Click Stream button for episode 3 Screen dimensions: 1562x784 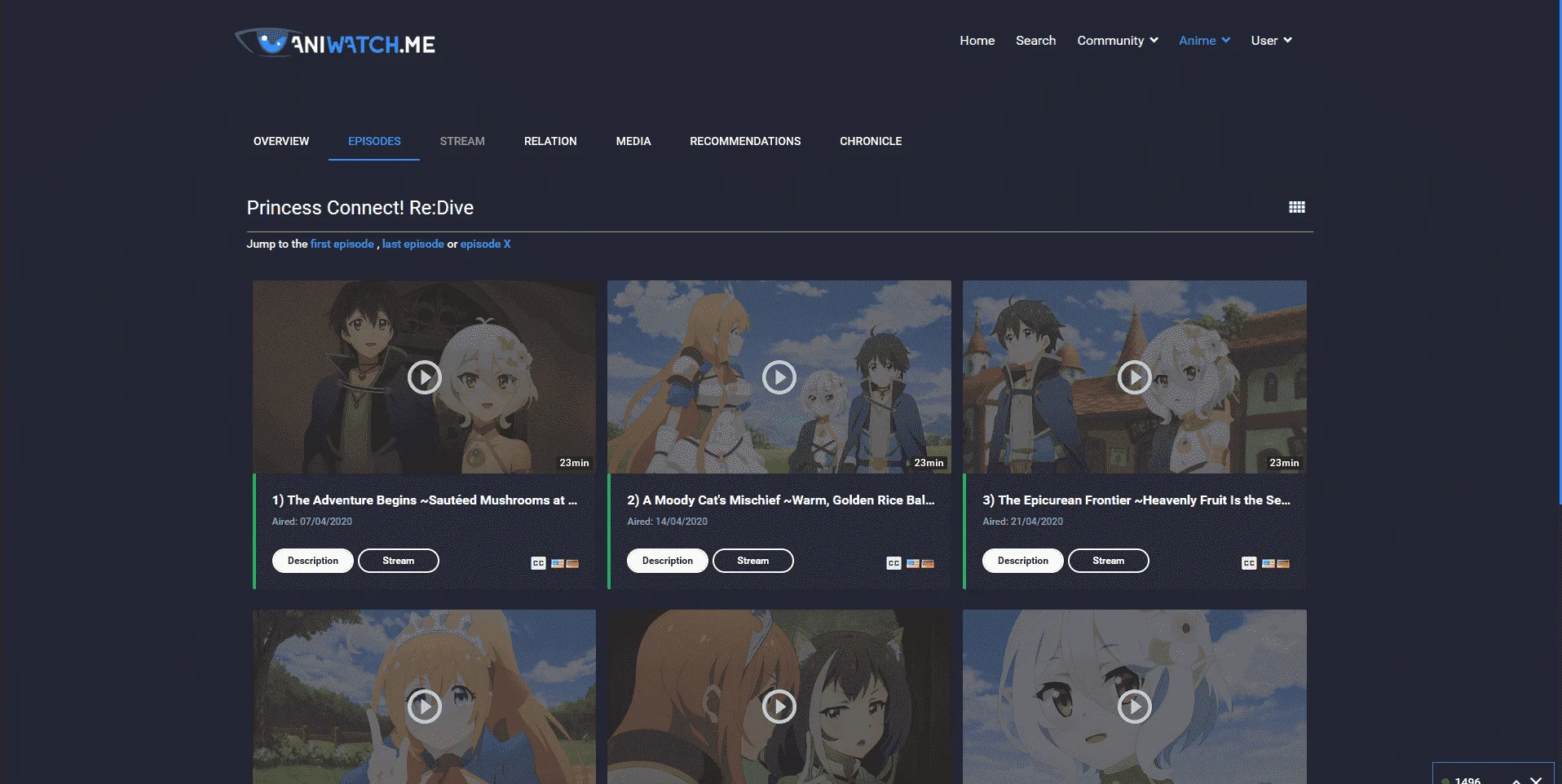(1109, 561)
